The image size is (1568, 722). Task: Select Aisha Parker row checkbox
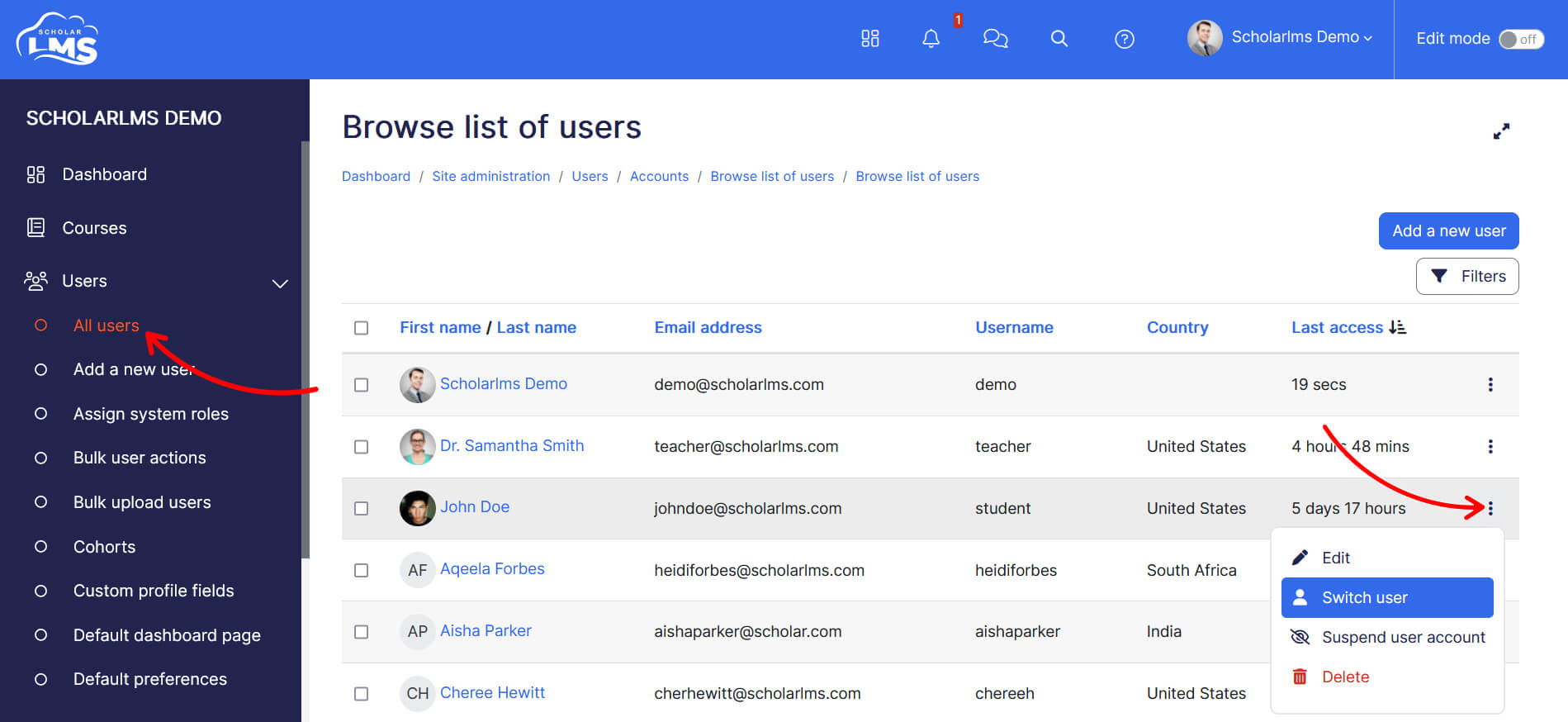click(x=362, y=632)
